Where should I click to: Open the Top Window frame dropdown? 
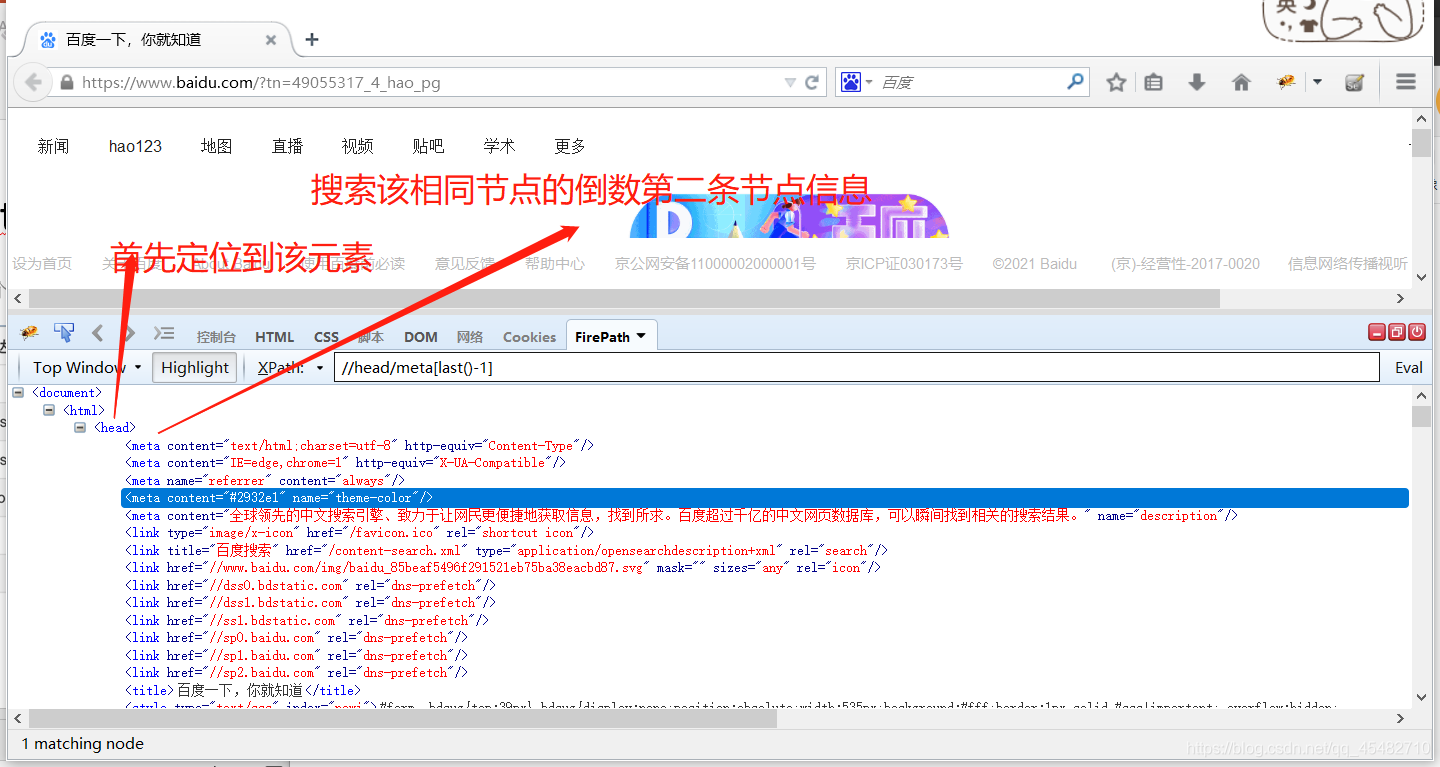[86, 368]
